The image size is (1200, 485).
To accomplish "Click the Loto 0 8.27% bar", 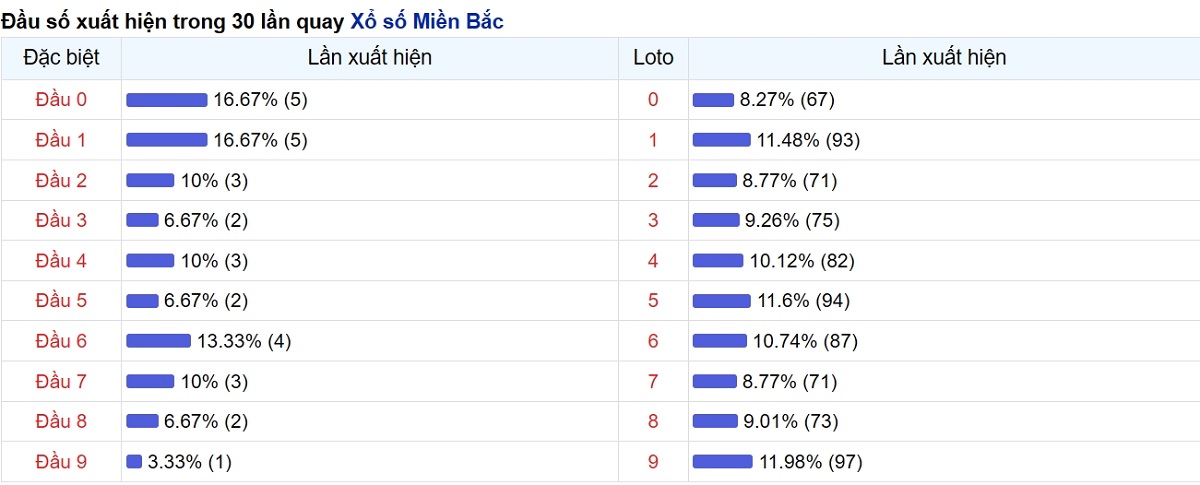I will click(x=713, y=100).
